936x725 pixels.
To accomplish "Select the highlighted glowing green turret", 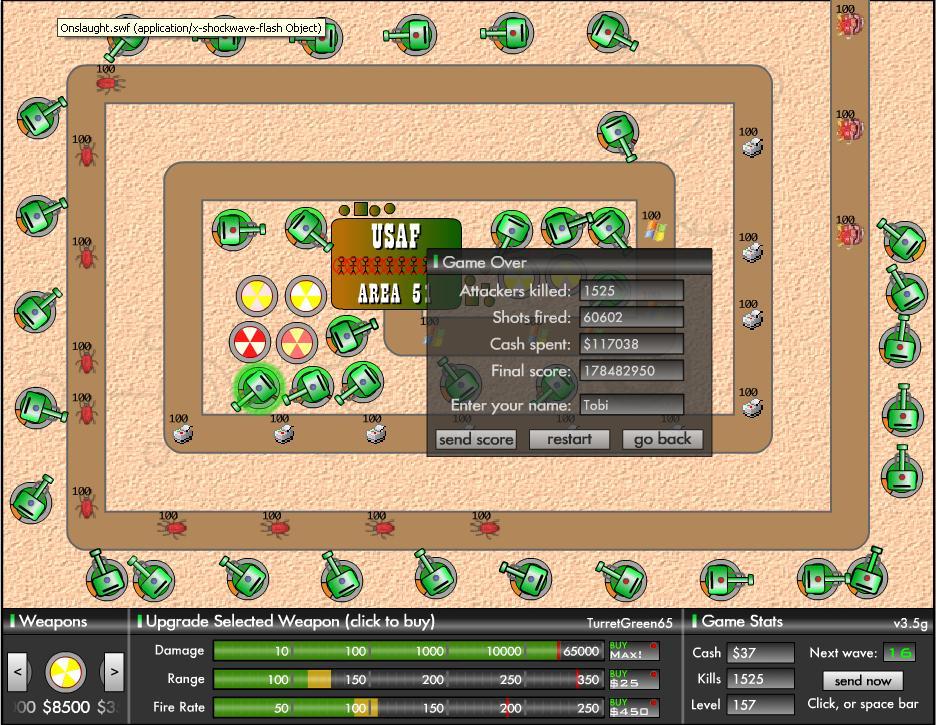I will coord(258,386).
